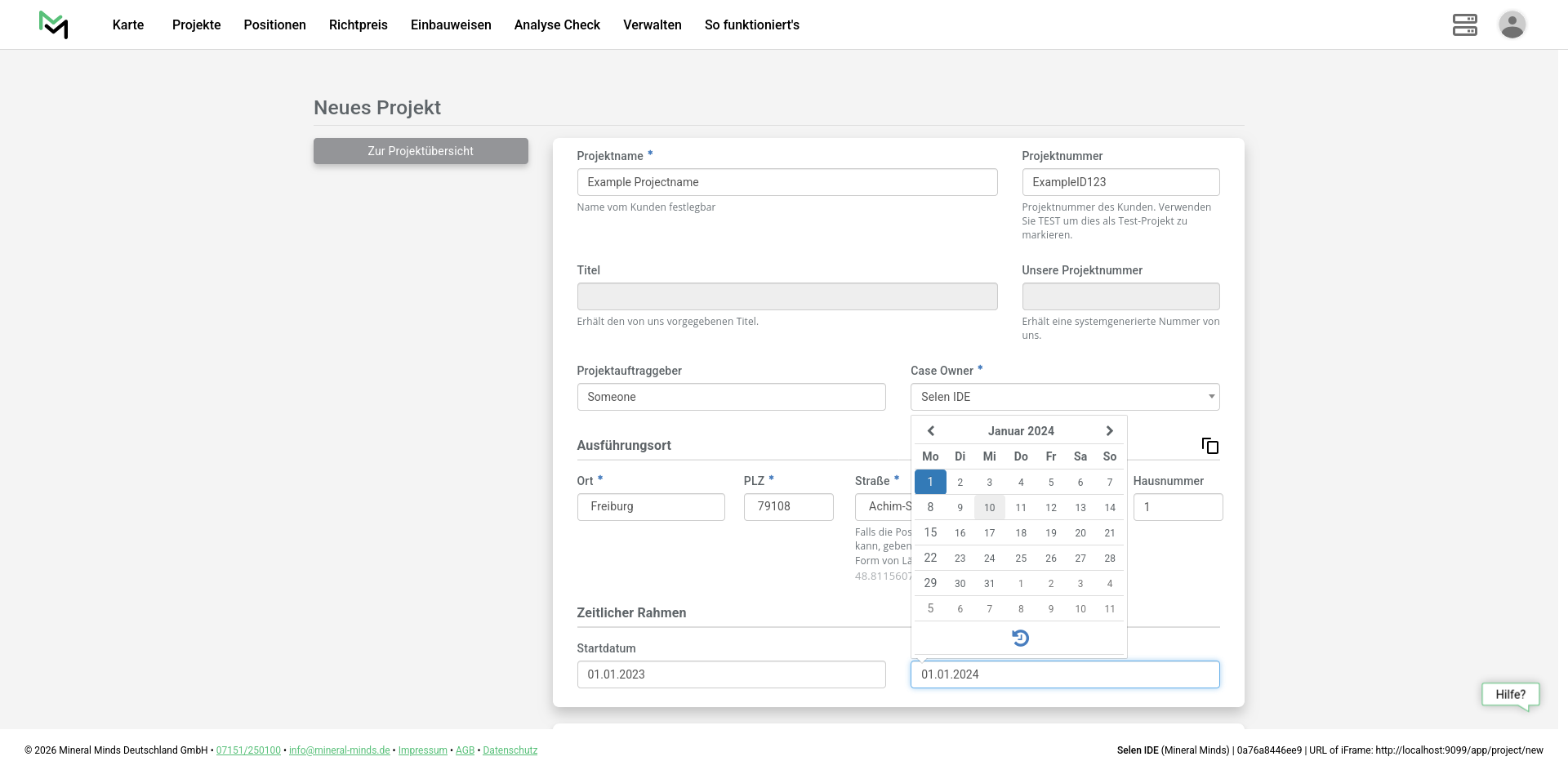1568x770 pixels.
Task: Click the Mineral Minds logo icon
Action: click(x=53, y=24)
